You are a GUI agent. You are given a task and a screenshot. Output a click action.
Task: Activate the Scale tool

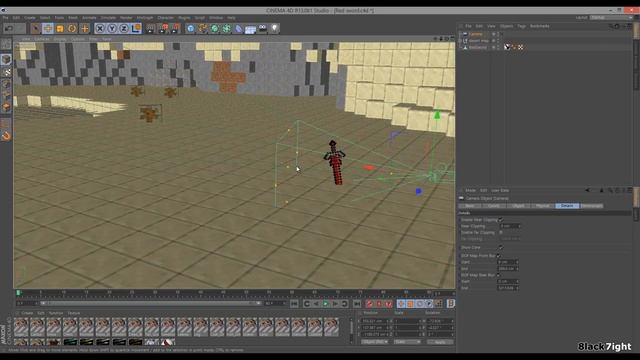pos(60,28)
